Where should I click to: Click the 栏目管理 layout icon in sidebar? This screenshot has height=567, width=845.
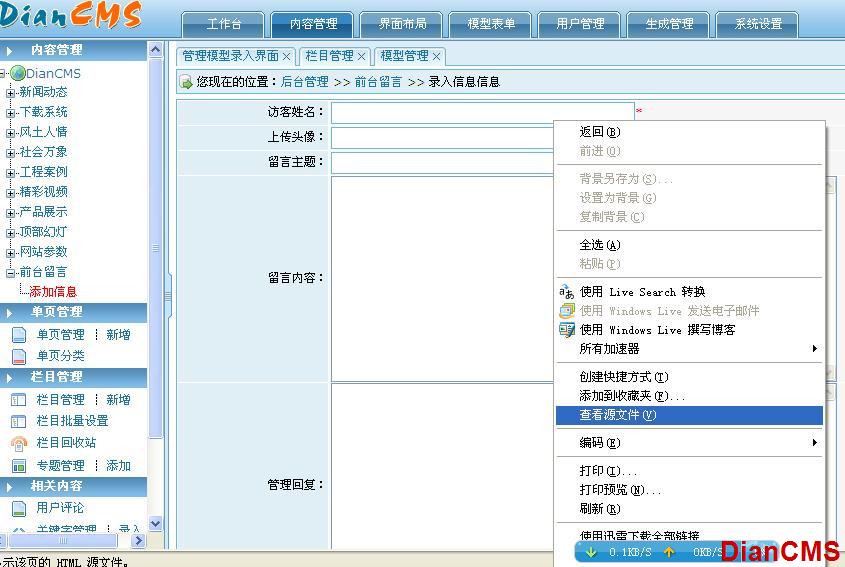(18, 400)
